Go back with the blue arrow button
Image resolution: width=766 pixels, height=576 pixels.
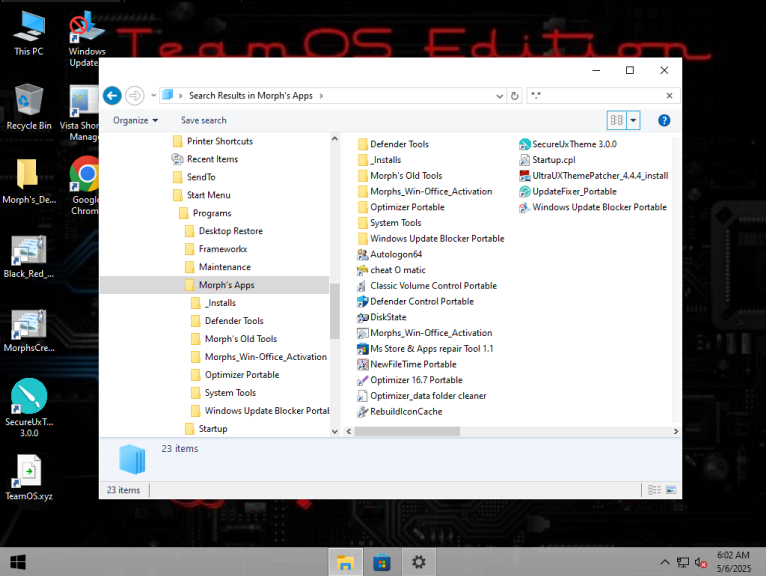112,95
